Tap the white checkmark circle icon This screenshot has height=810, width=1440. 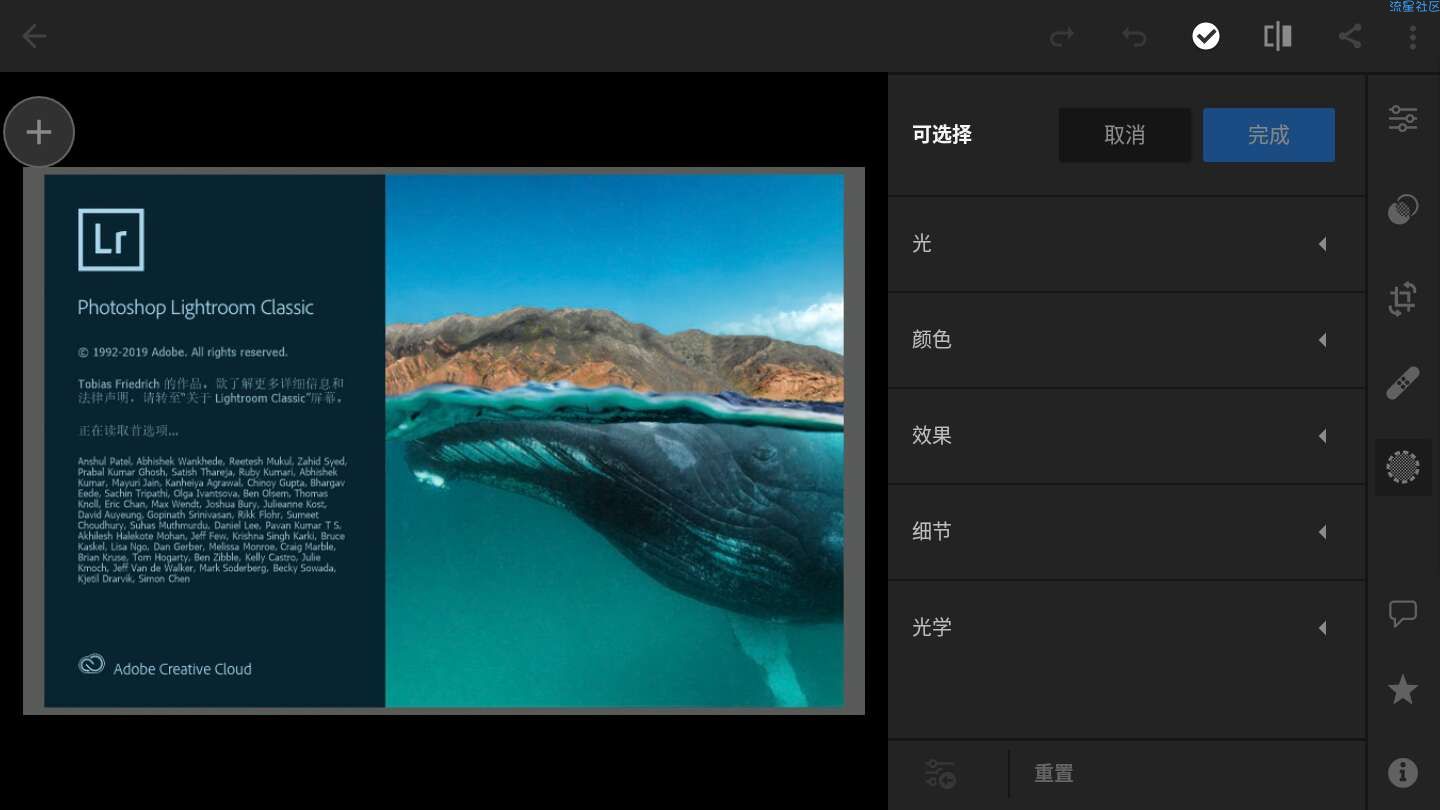tap(1206, 37)
